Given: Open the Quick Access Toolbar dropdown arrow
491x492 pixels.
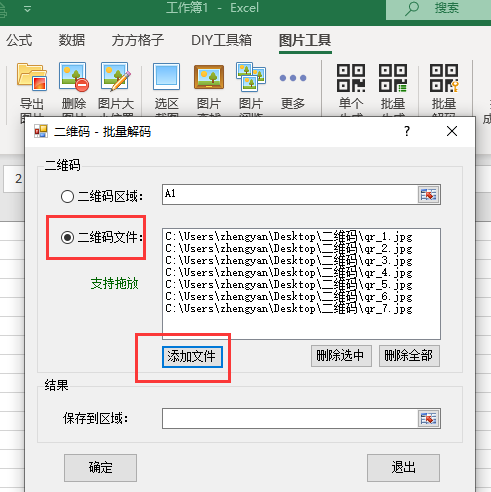Looking at the screenshot, I should [28, 9].
